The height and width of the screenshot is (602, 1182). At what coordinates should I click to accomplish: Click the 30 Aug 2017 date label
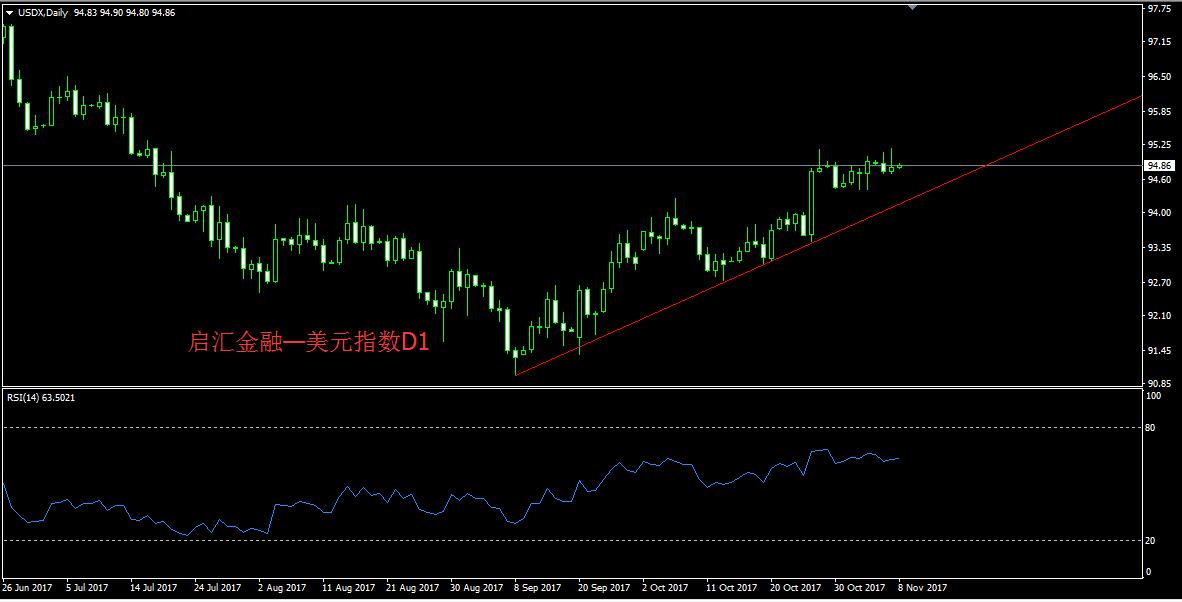pyautogui.click(x=476, y=588)
